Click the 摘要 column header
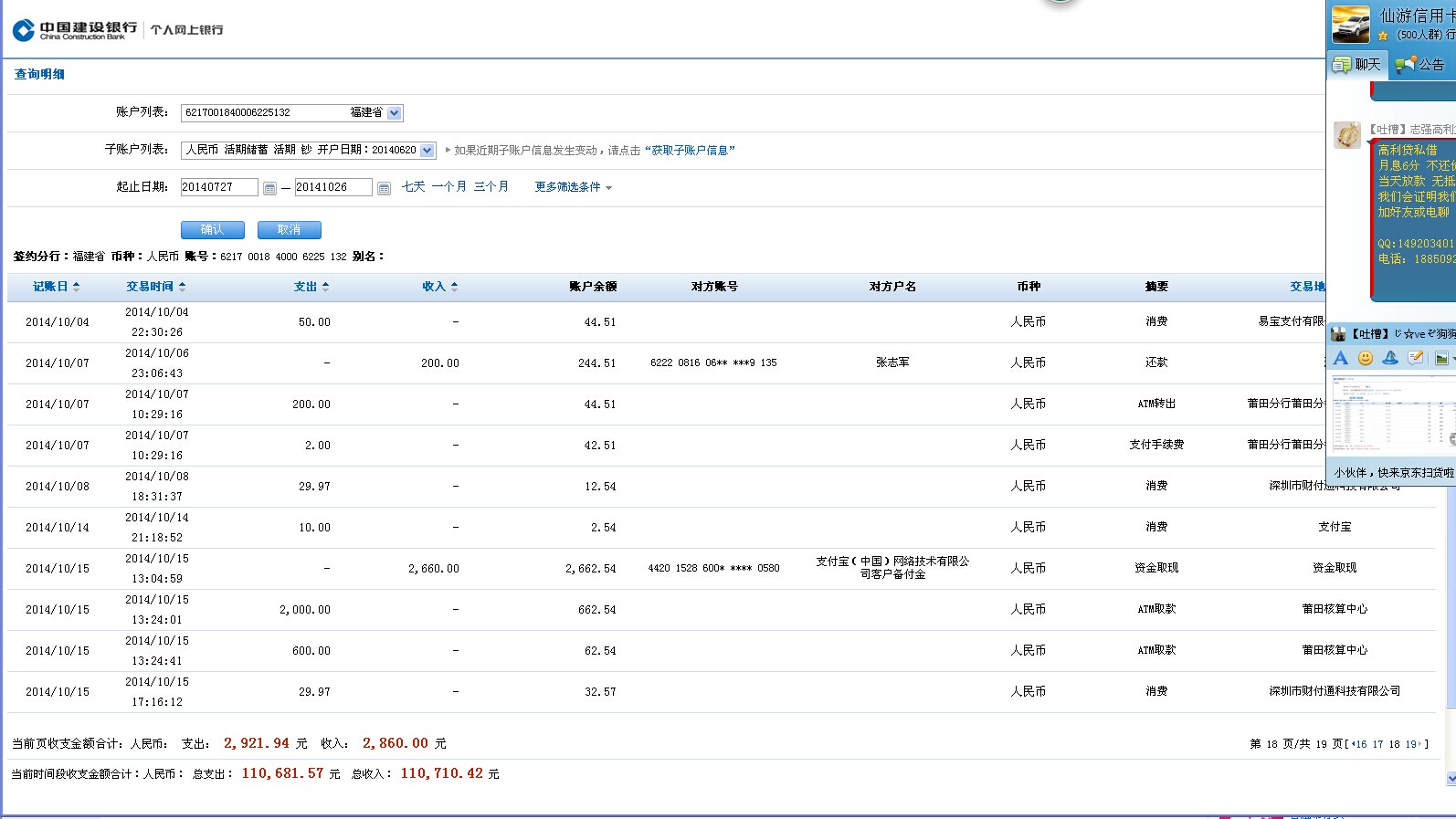The height and width of the screenshot is (819, 1456). click(1156, 287)
